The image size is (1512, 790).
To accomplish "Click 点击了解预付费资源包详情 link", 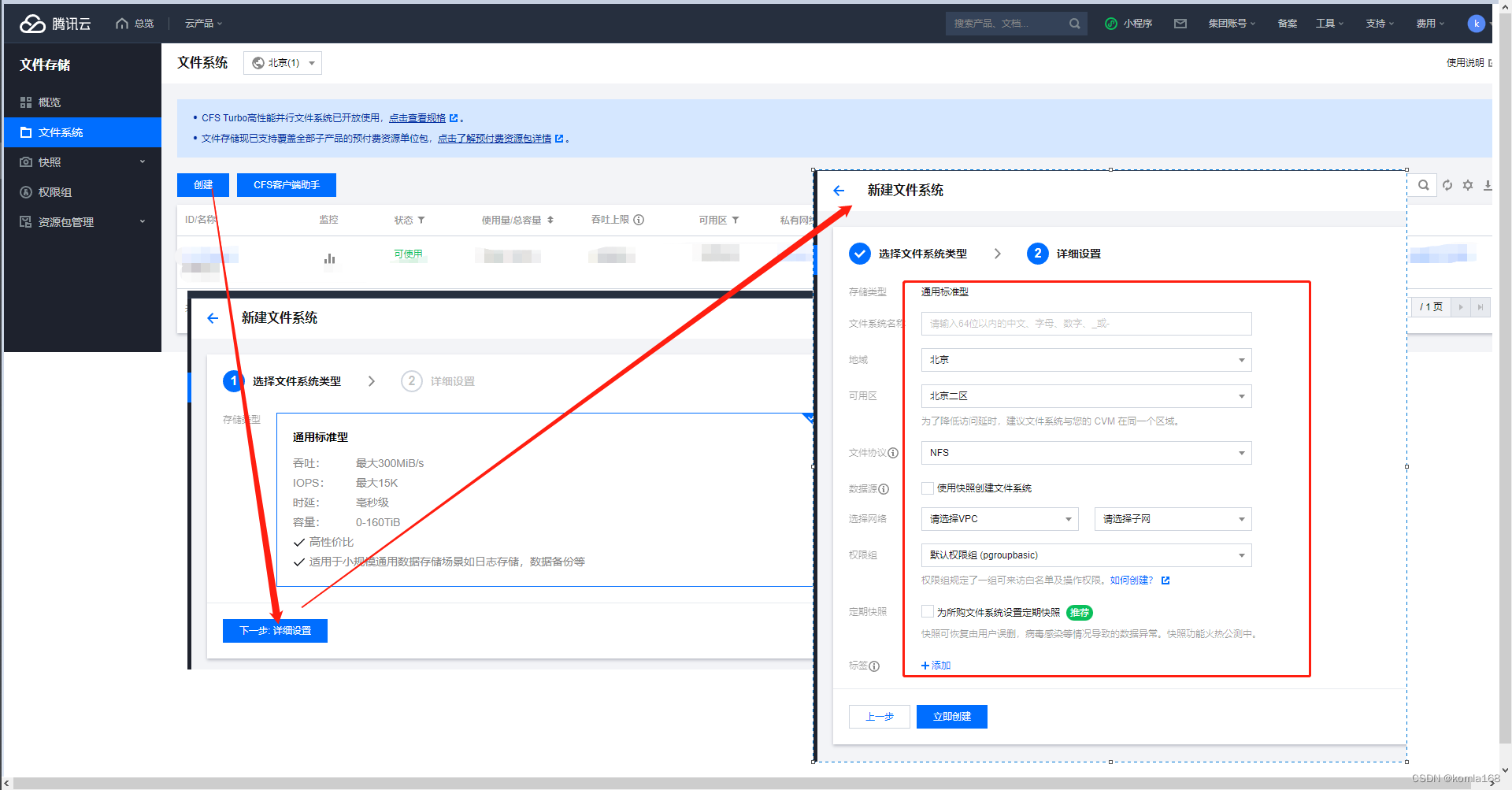I will pos(495,139).
